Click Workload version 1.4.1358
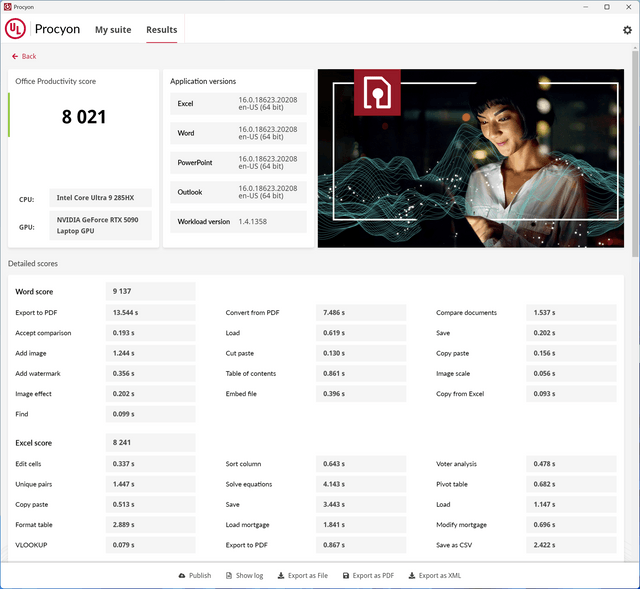640x589 pixels. point(238,222)
